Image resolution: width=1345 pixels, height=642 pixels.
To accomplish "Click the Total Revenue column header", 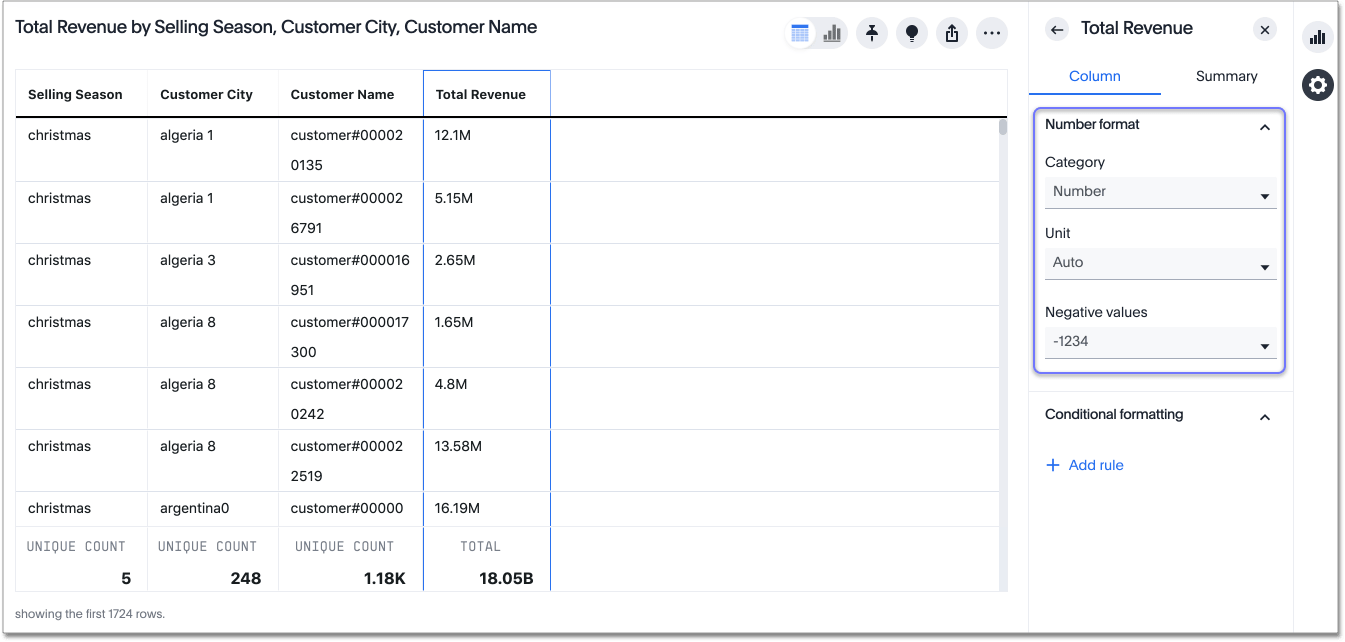I will (481, 95).
